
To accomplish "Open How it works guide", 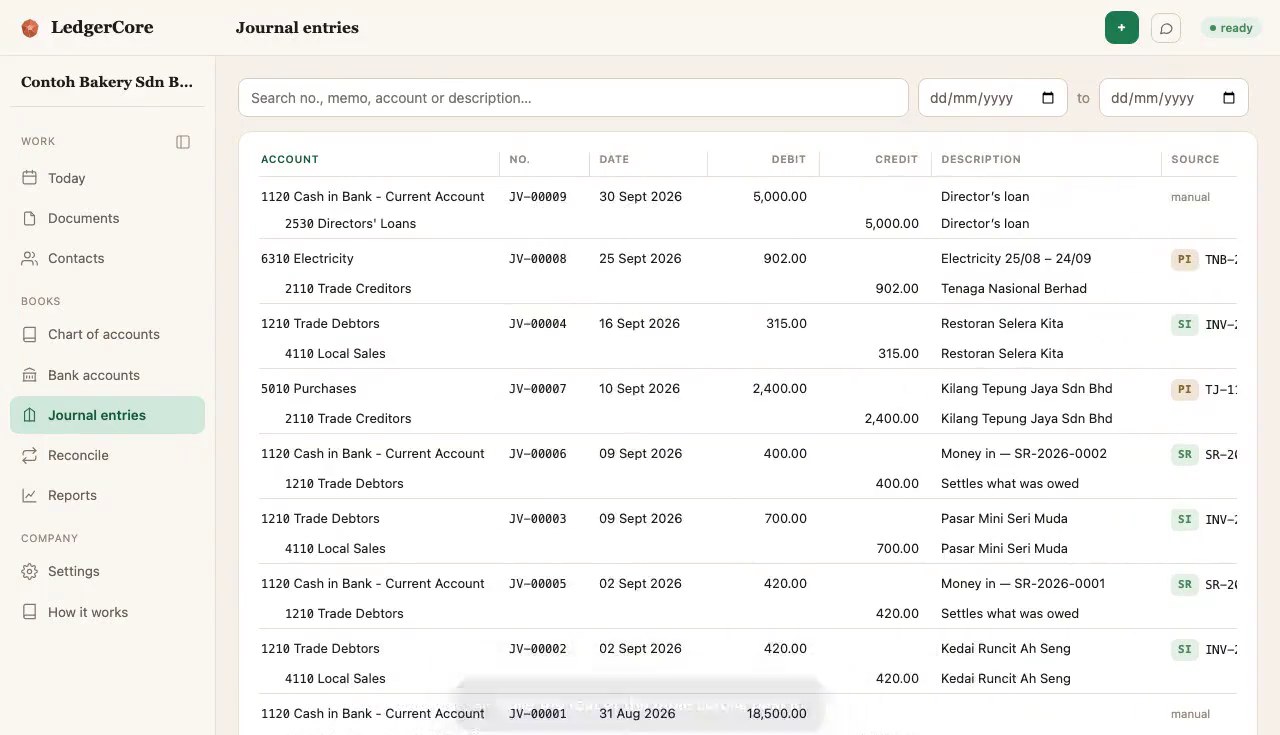I will (107, 612).
